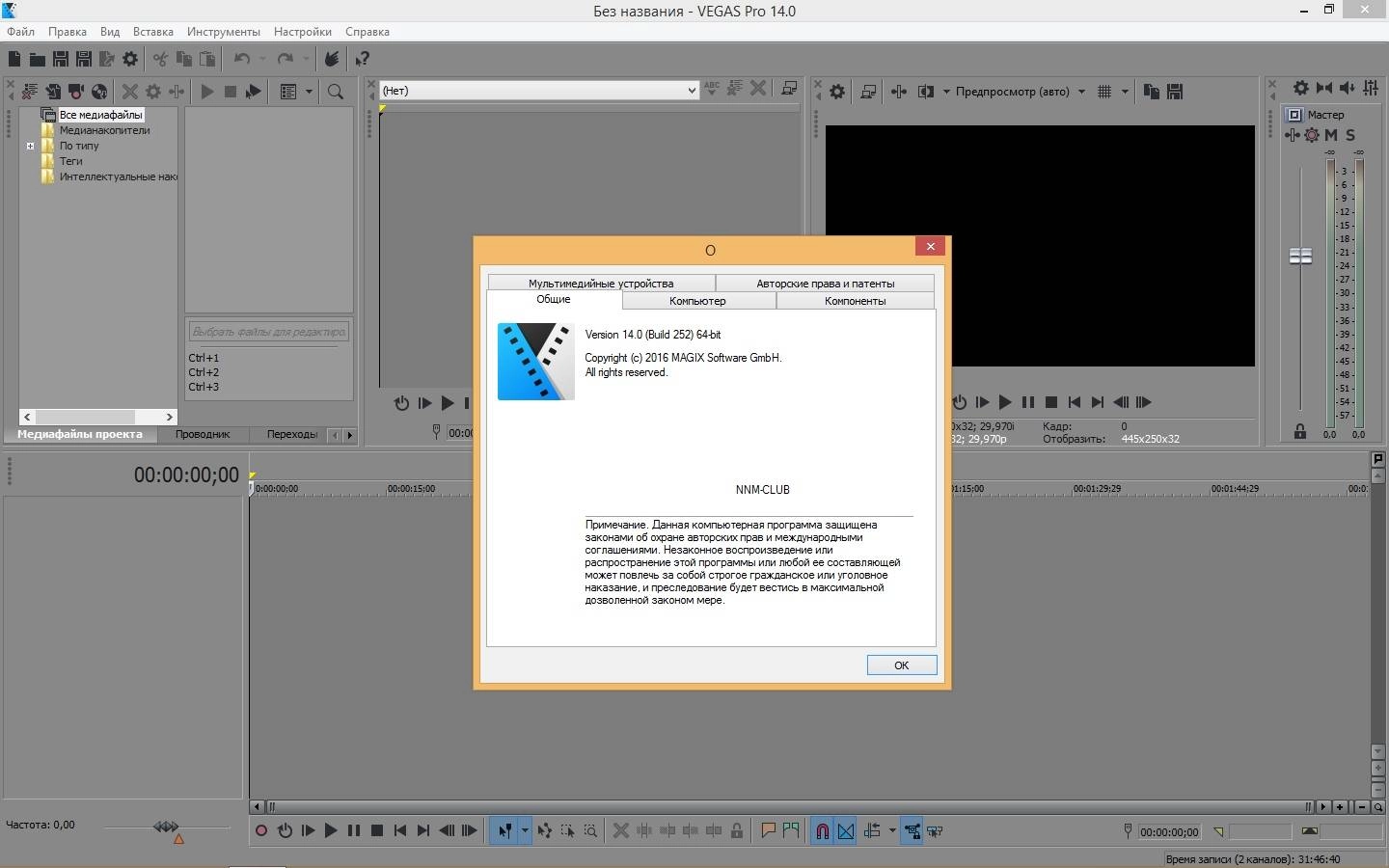Click video preview on external monitor icon
Viewport: 1389px width, 868px height.
(867, 92)
